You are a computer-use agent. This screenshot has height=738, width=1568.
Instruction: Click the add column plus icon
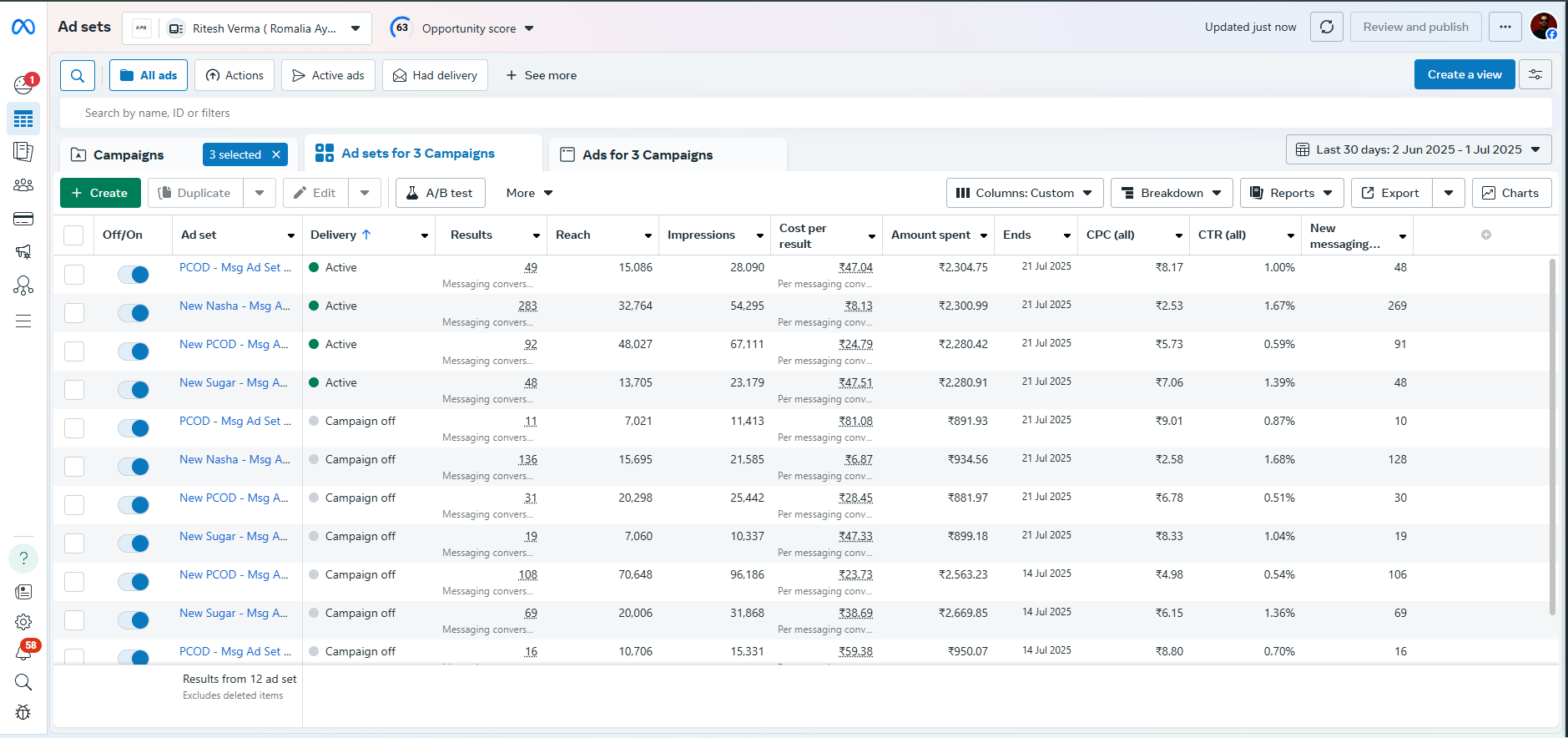pos(1485,235)
